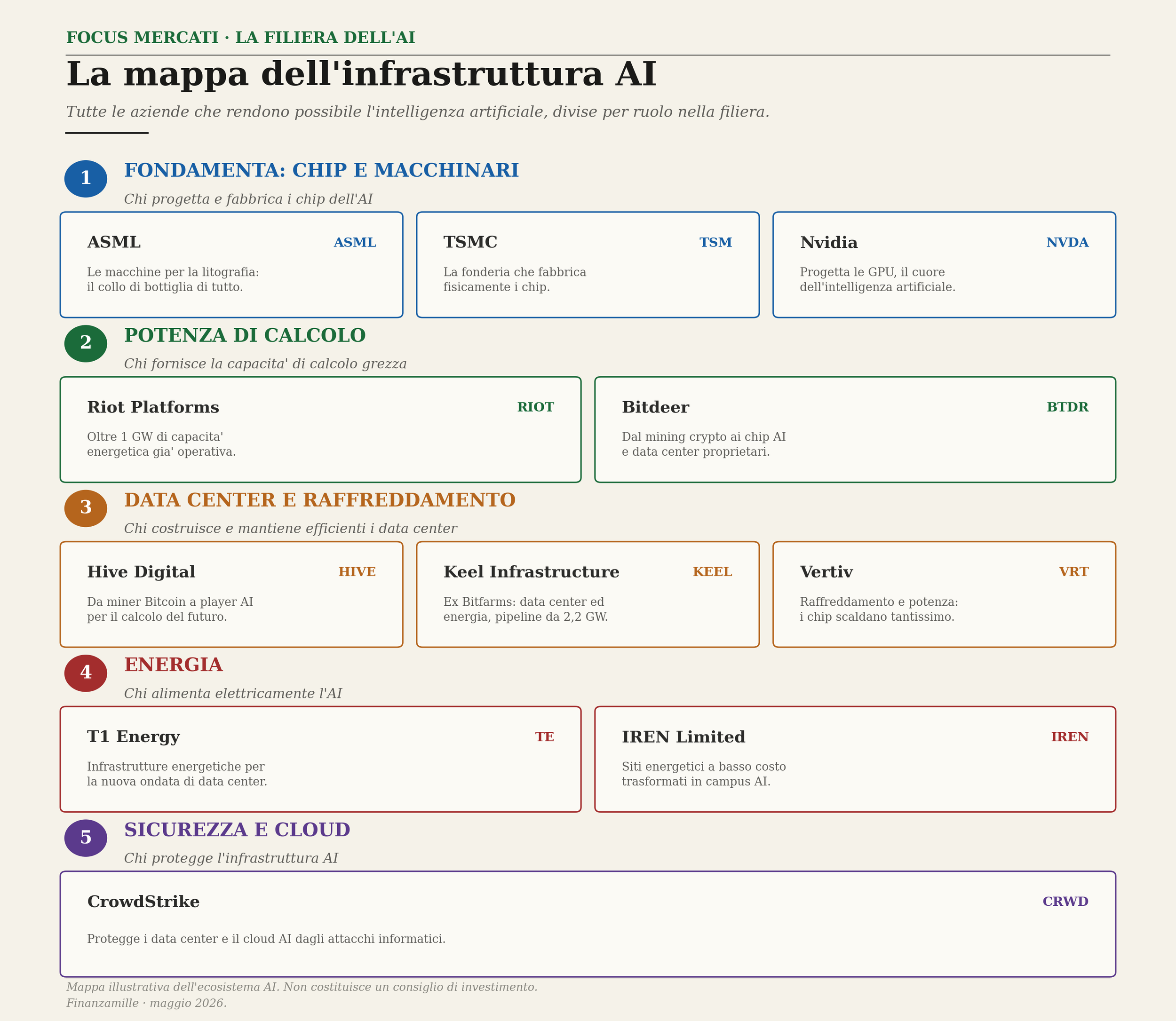Screen dimensions: 1176x1021
Task: Click subtitle Chi progetta e fabbrica i chip
Action: point(248,199)
